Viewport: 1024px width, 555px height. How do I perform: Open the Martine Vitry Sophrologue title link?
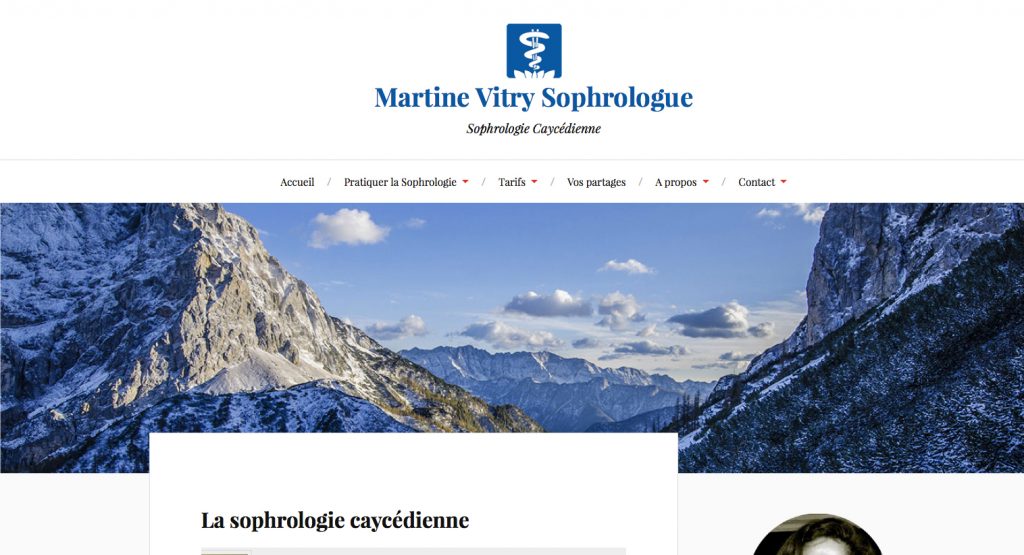[x=534, y=97]
